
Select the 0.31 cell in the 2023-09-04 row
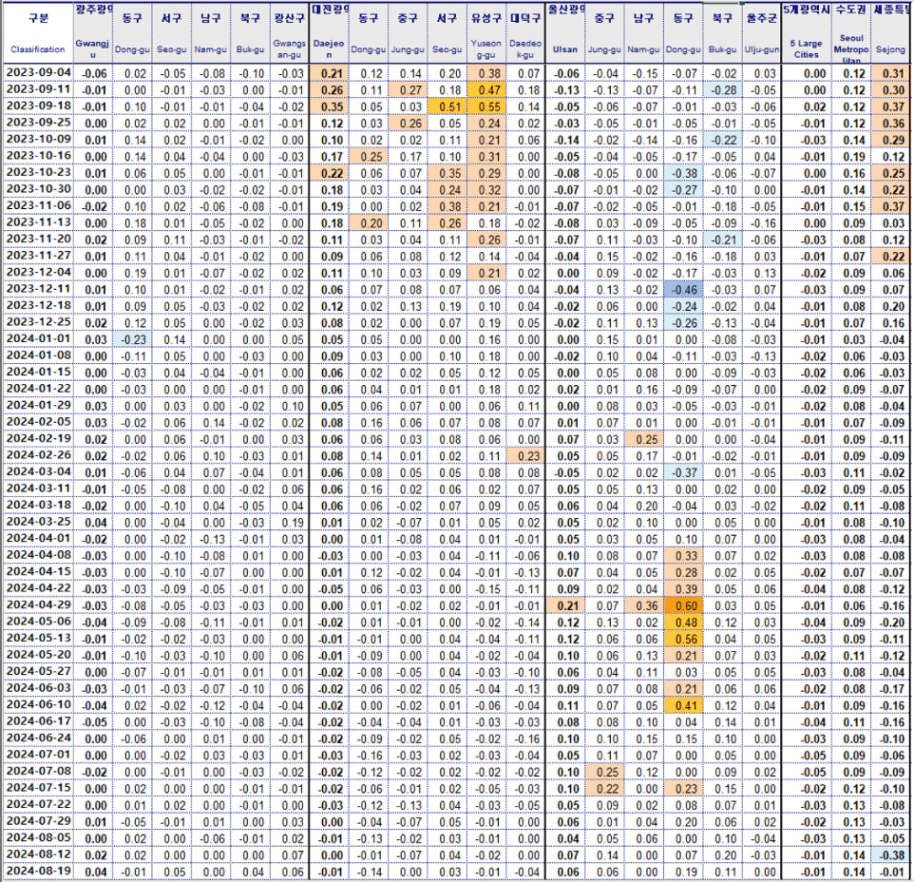[891, 73]
